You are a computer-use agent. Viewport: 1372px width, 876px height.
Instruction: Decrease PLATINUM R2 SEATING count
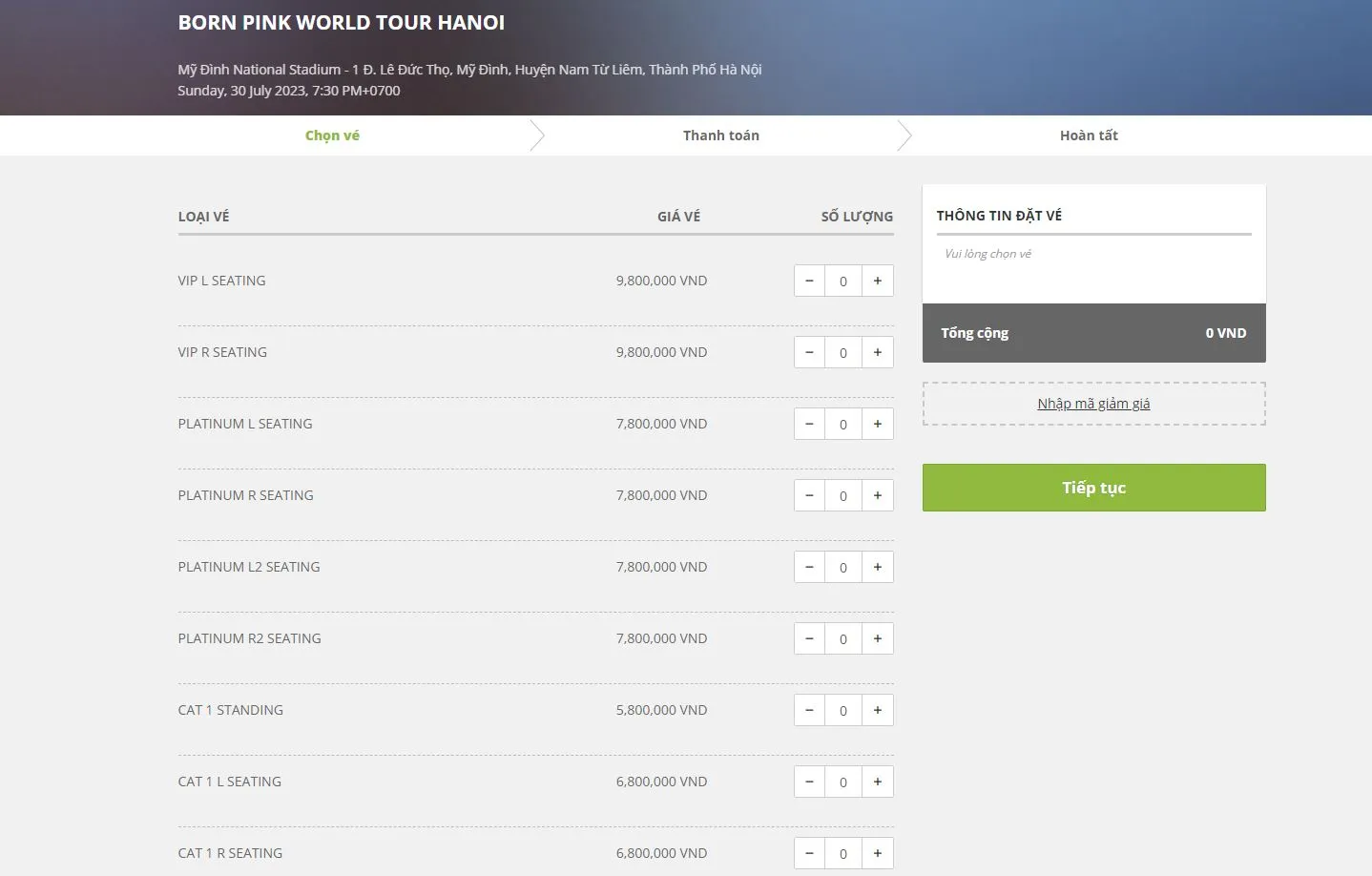809,638
